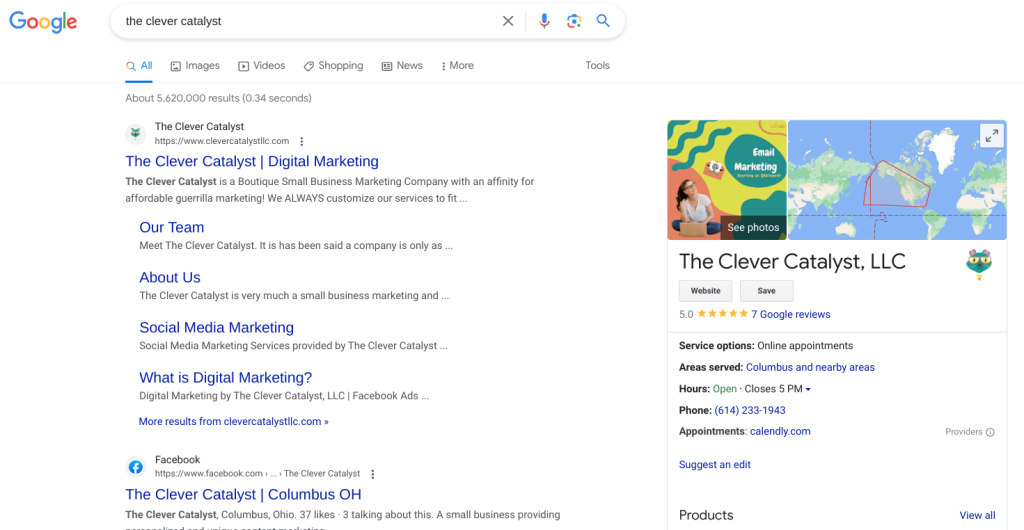Click the Google logo

tap(43, 22)
